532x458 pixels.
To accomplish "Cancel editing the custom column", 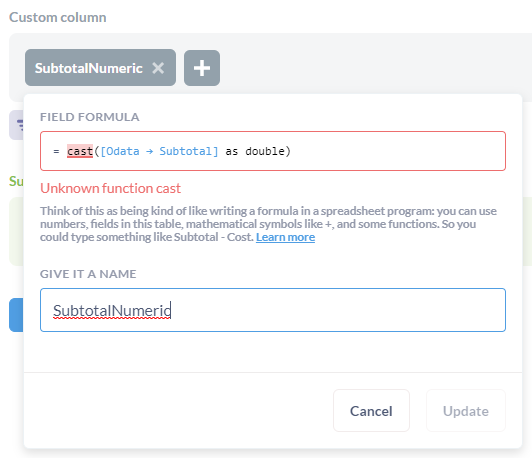I will [x=371, y=411].
